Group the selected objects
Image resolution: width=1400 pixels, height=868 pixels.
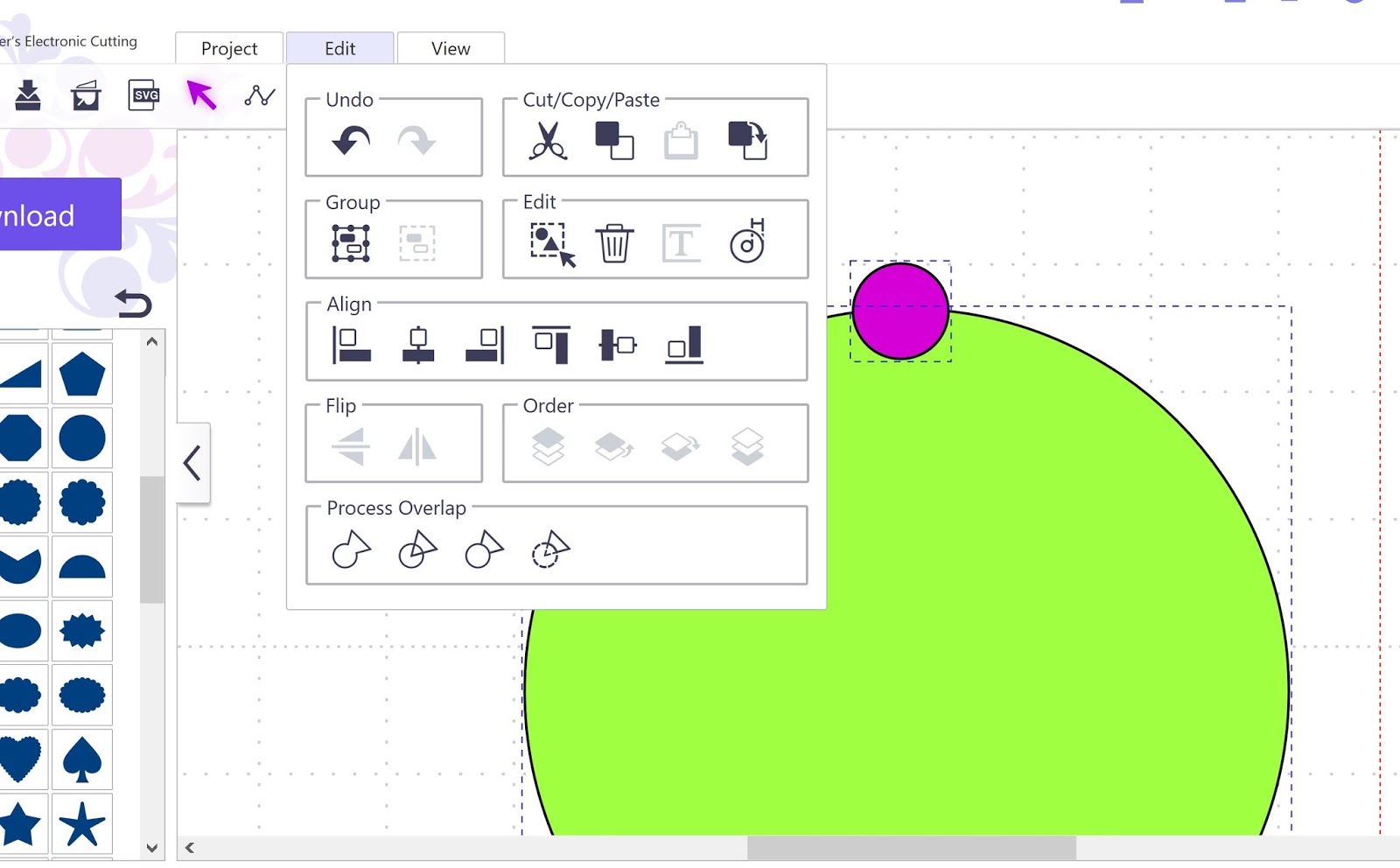tap(353, 241)
